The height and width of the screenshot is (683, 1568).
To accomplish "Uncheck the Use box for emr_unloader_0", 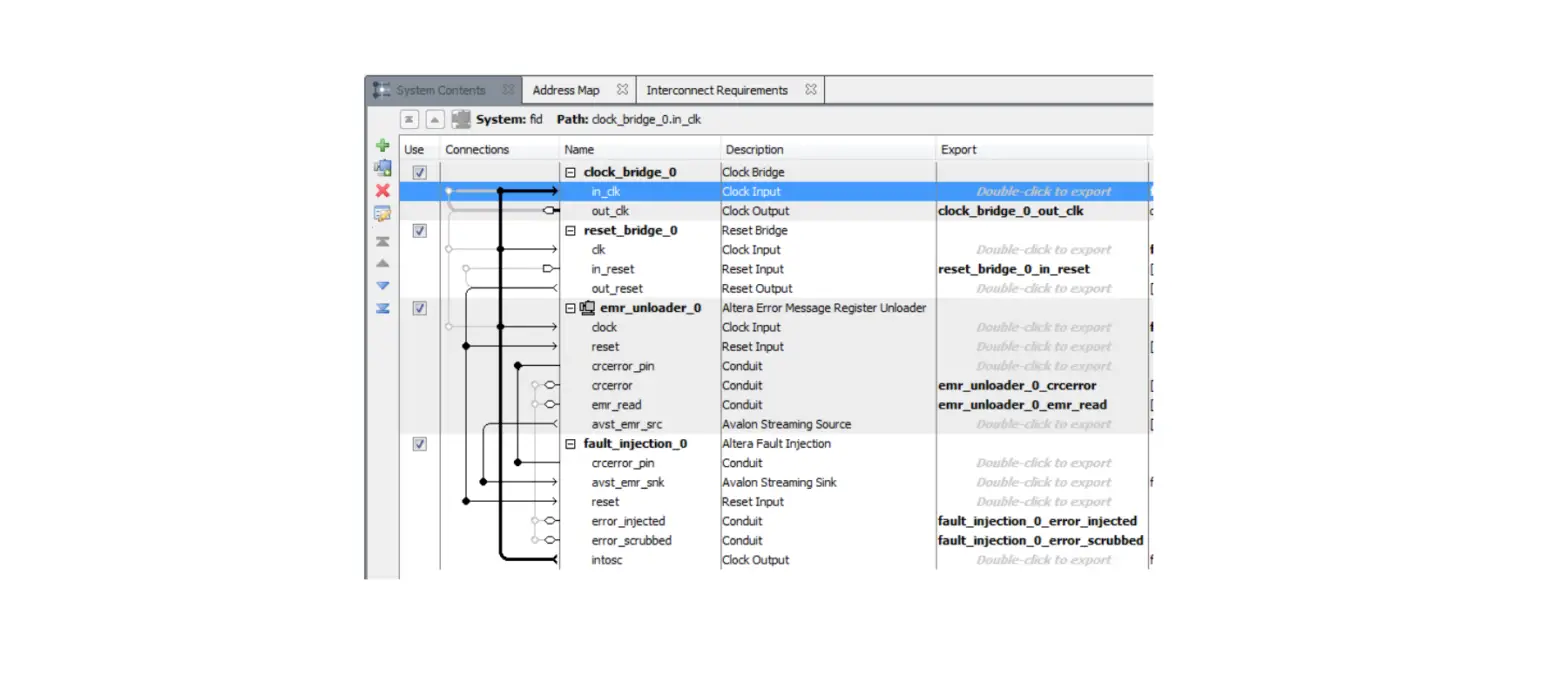I will (x=420, y=308).
